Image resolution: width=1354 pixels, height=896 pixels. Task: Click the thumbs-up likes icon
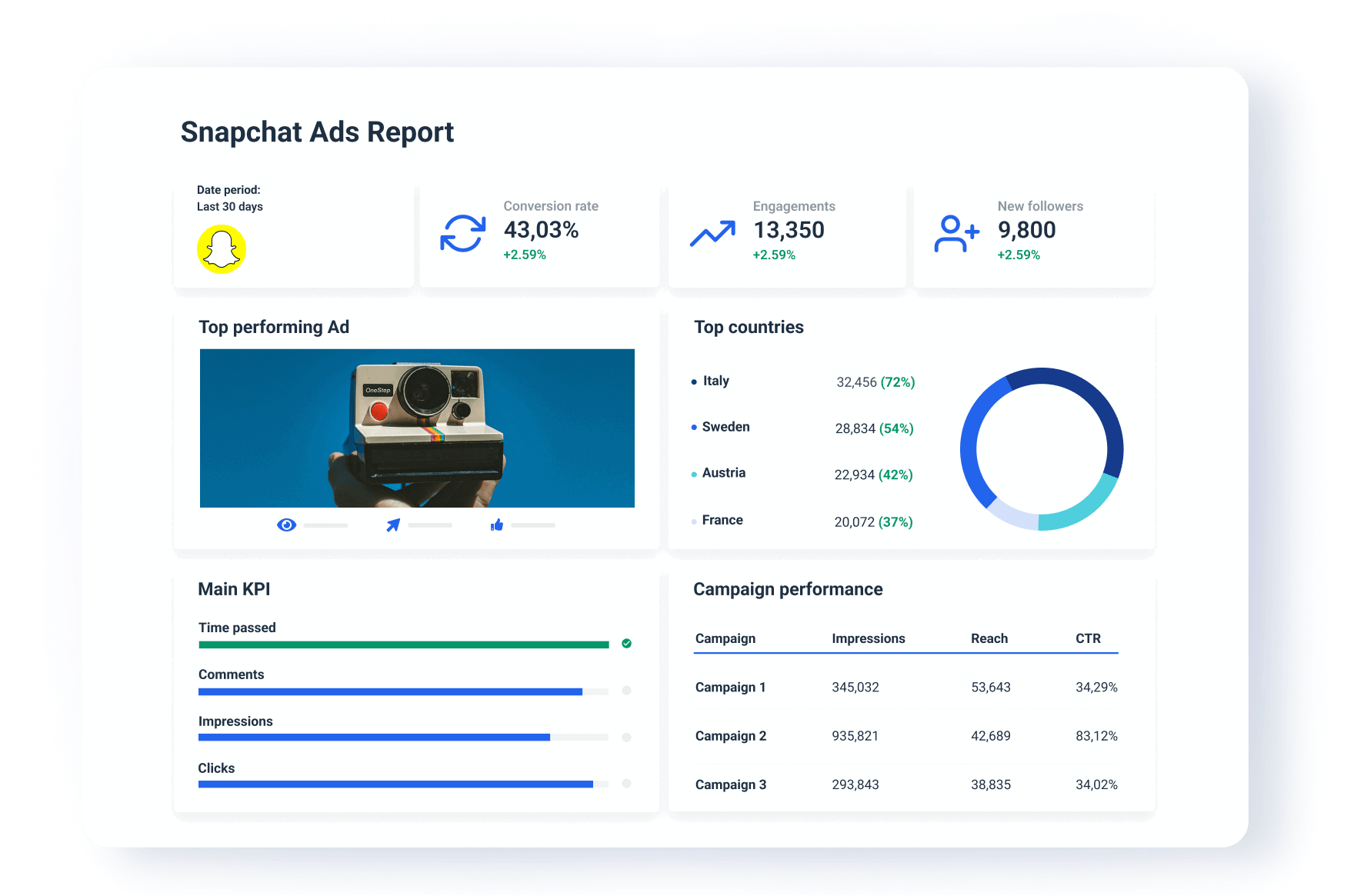coord(496,525)
